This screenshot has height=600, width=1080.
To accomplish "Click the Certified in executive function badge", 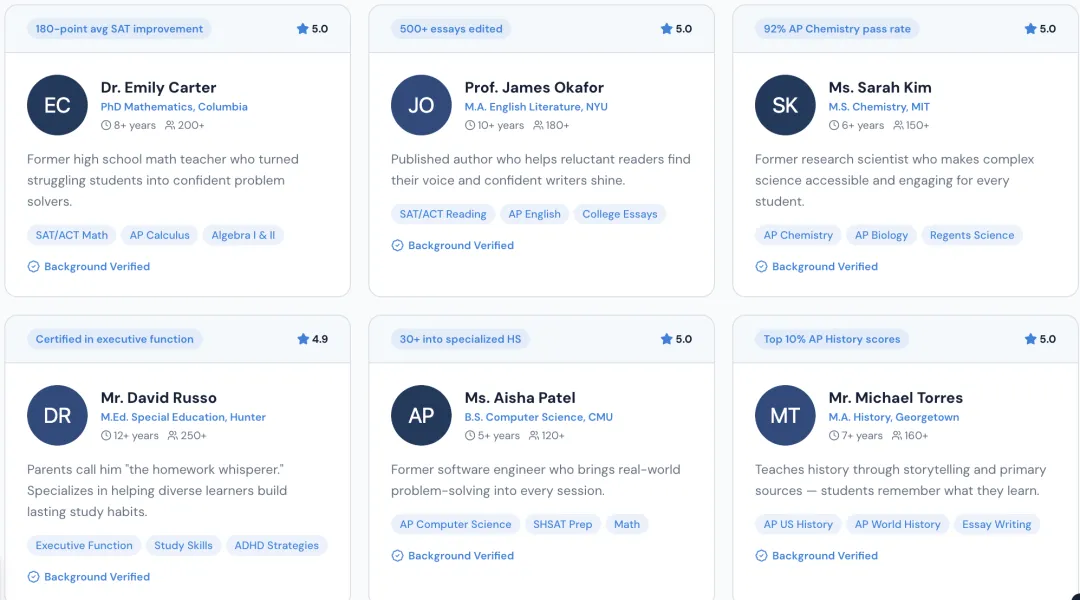I will (x=114, y=339).
